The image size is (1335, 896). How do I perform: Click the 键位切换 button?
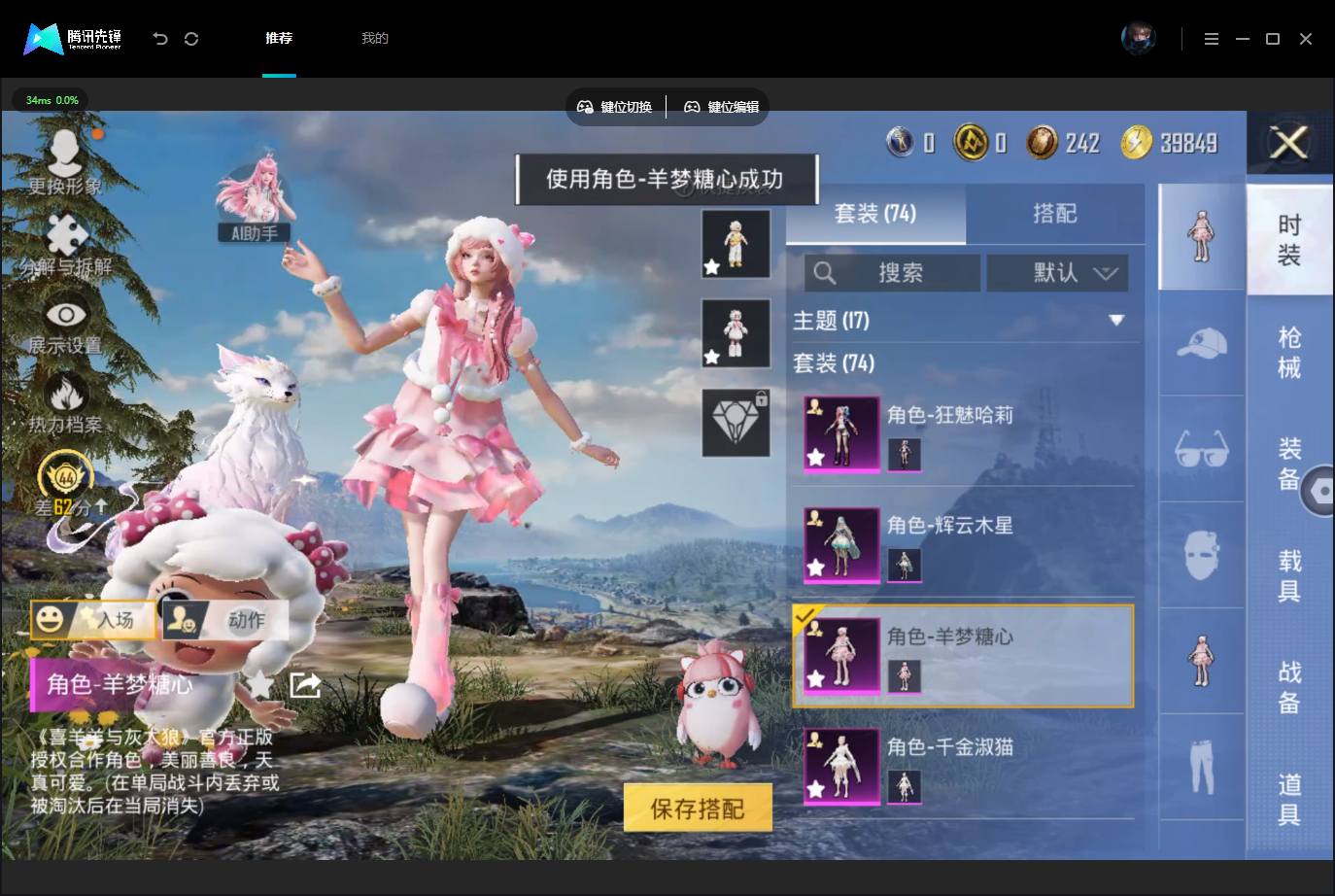pos(614,107)
